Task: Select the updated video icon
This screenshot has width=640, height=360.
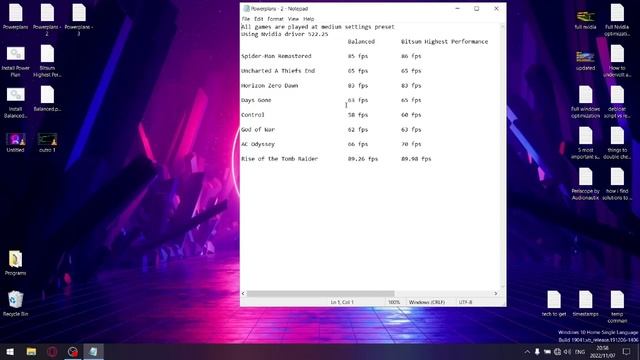Action: [585, 61]
